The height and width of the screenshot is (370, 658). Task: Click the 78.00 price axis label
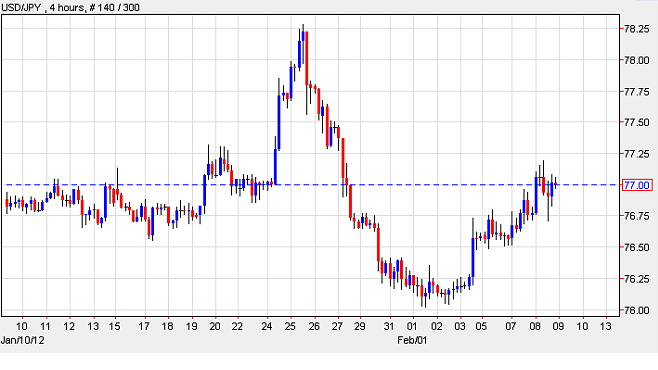pos(637,60)
